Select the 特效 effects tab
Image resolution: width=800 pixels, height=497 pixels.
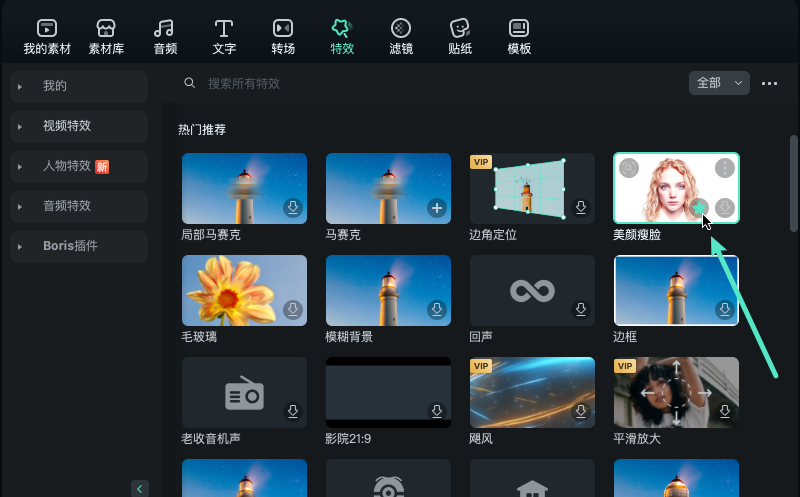(x=342, y=37)
